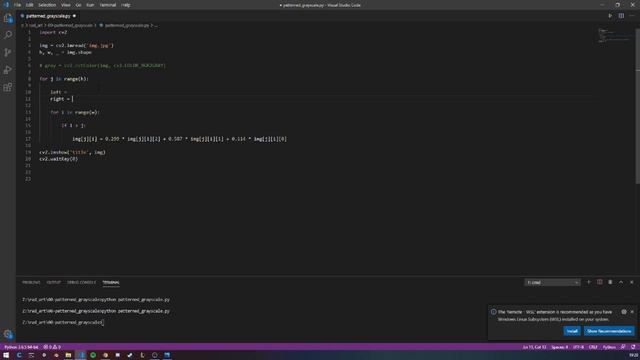Switch to the Output panel tab
This screenshot has height=360, width=640.
click(x=53, y=282)
